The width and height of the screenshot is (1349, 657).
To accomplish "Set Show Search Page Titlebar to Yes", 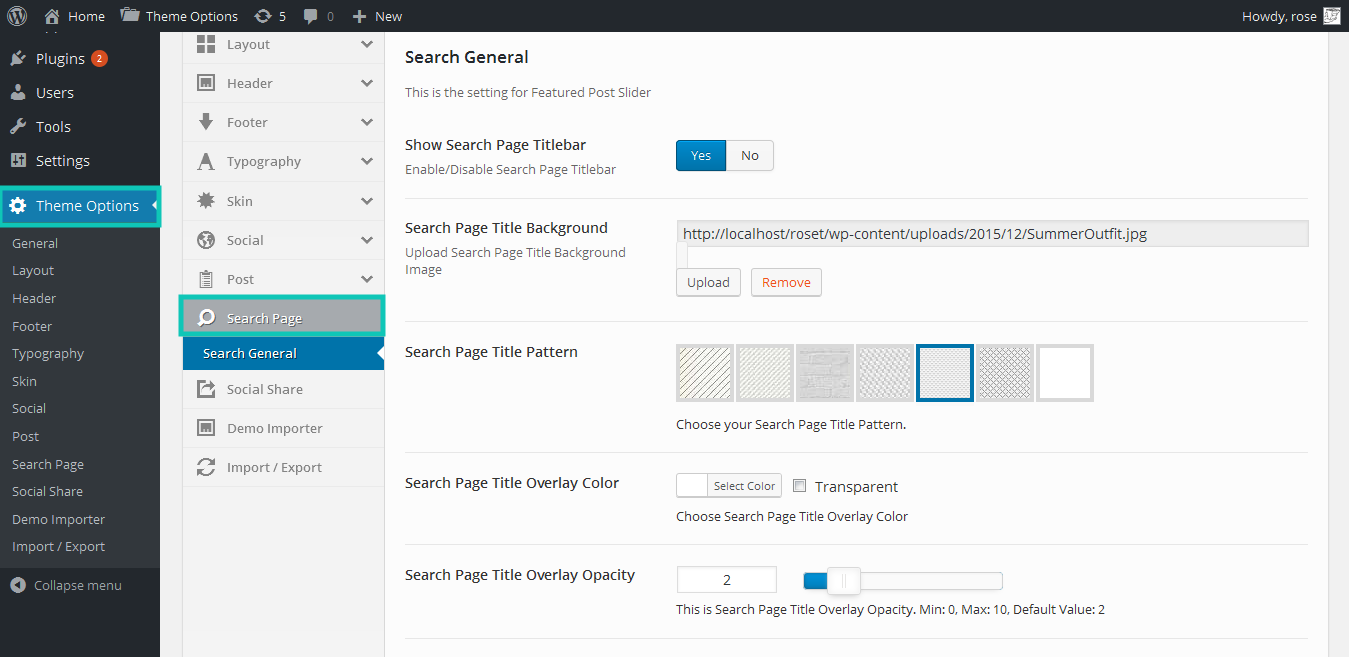I will coord(701,156).
